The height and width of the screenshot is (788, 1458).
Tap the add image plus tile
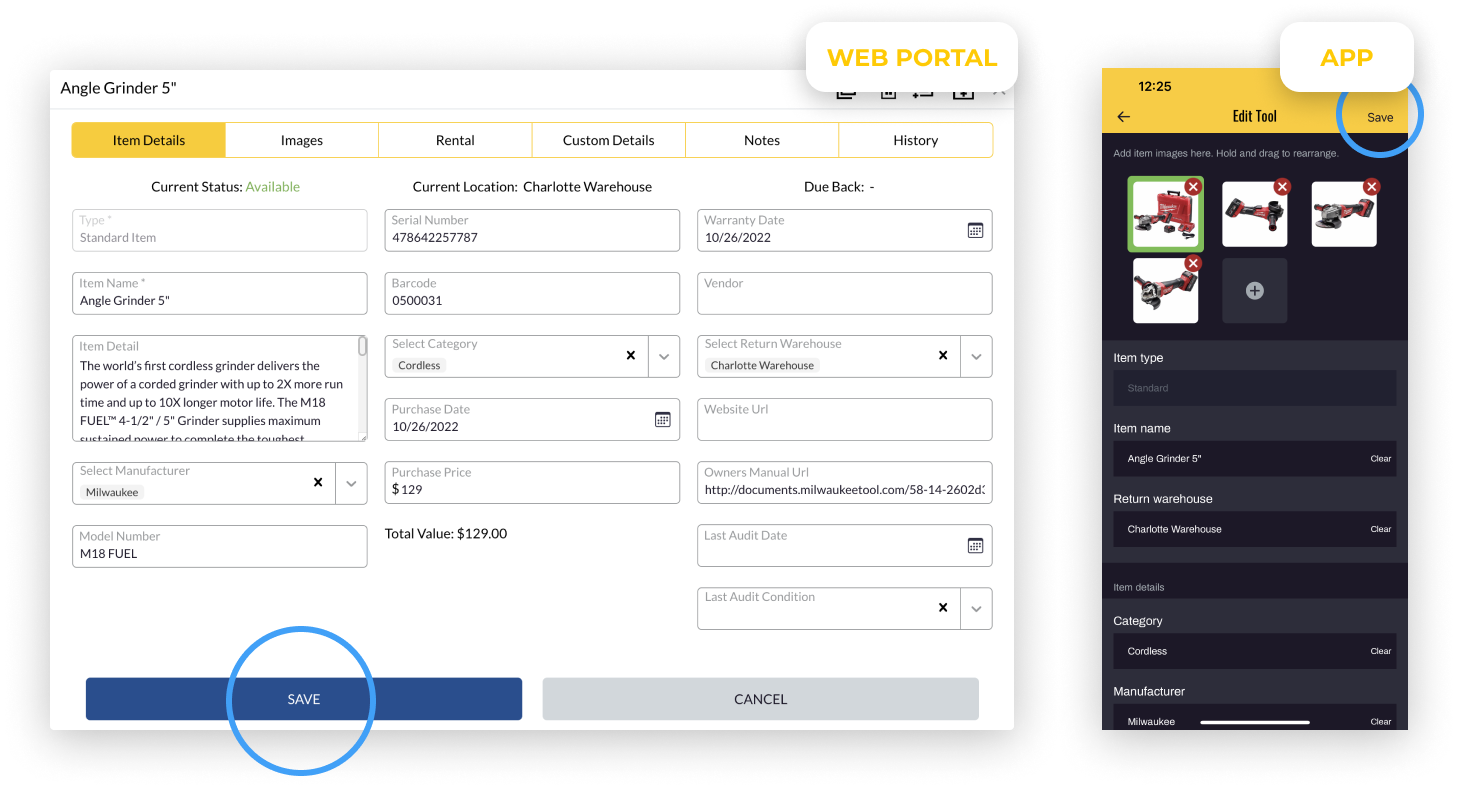1254,291
